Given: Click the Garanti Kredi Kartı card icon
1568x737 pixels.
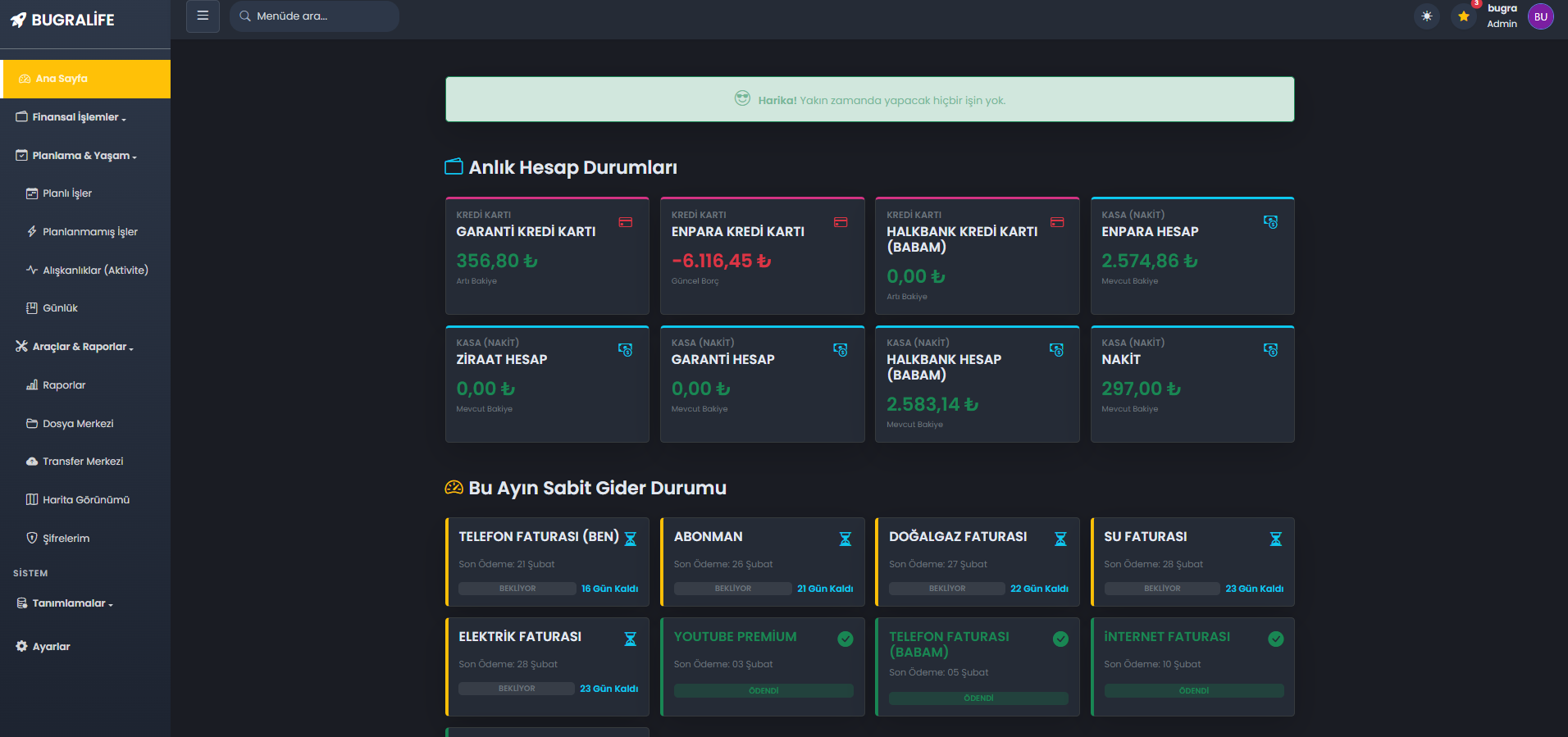Looking at the screenshot, I should pyautogui.click(x=625, y=222).
